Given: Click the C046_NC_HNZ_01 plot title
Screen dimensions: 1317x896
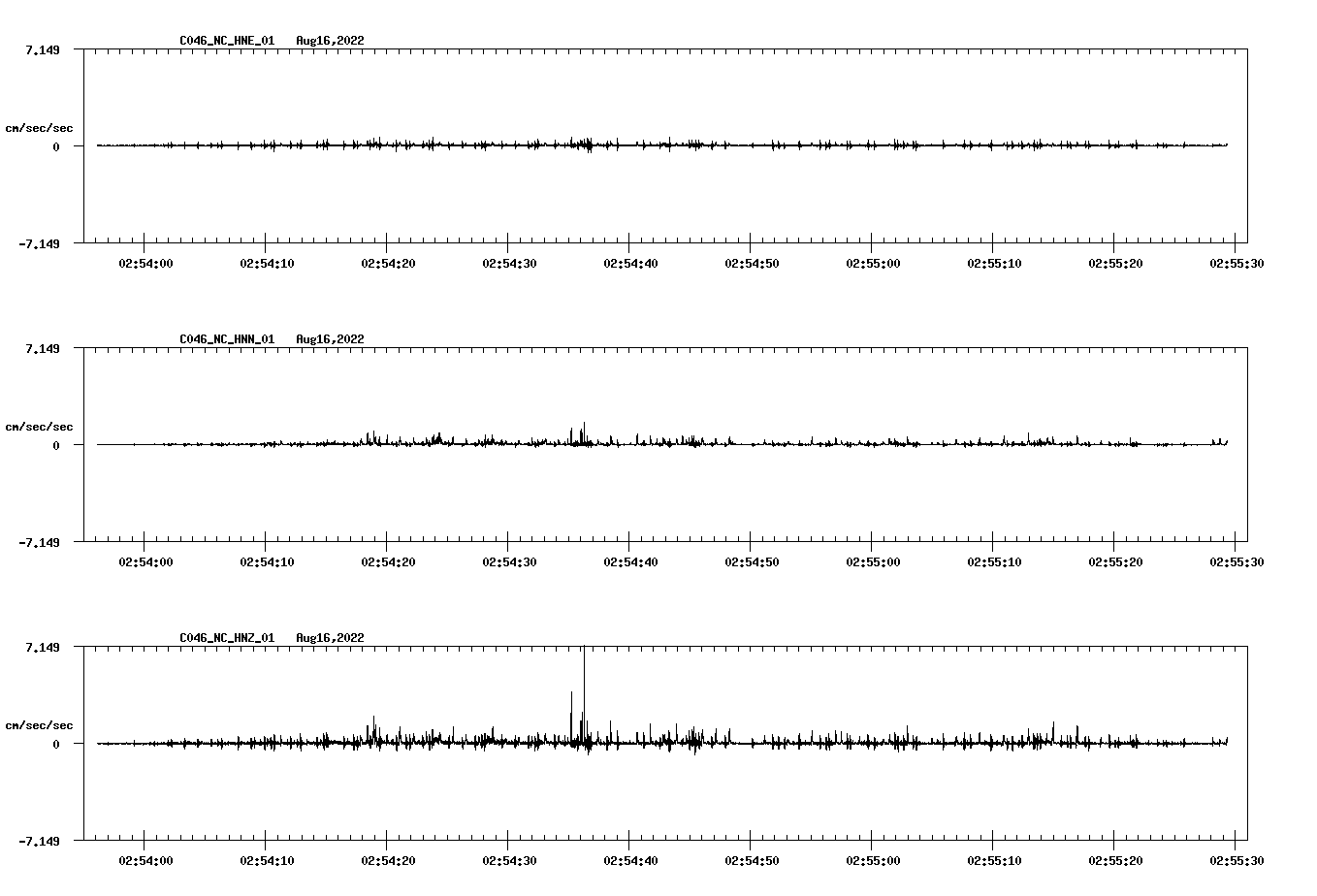Looking at the screenshot, I should point(227,638).
